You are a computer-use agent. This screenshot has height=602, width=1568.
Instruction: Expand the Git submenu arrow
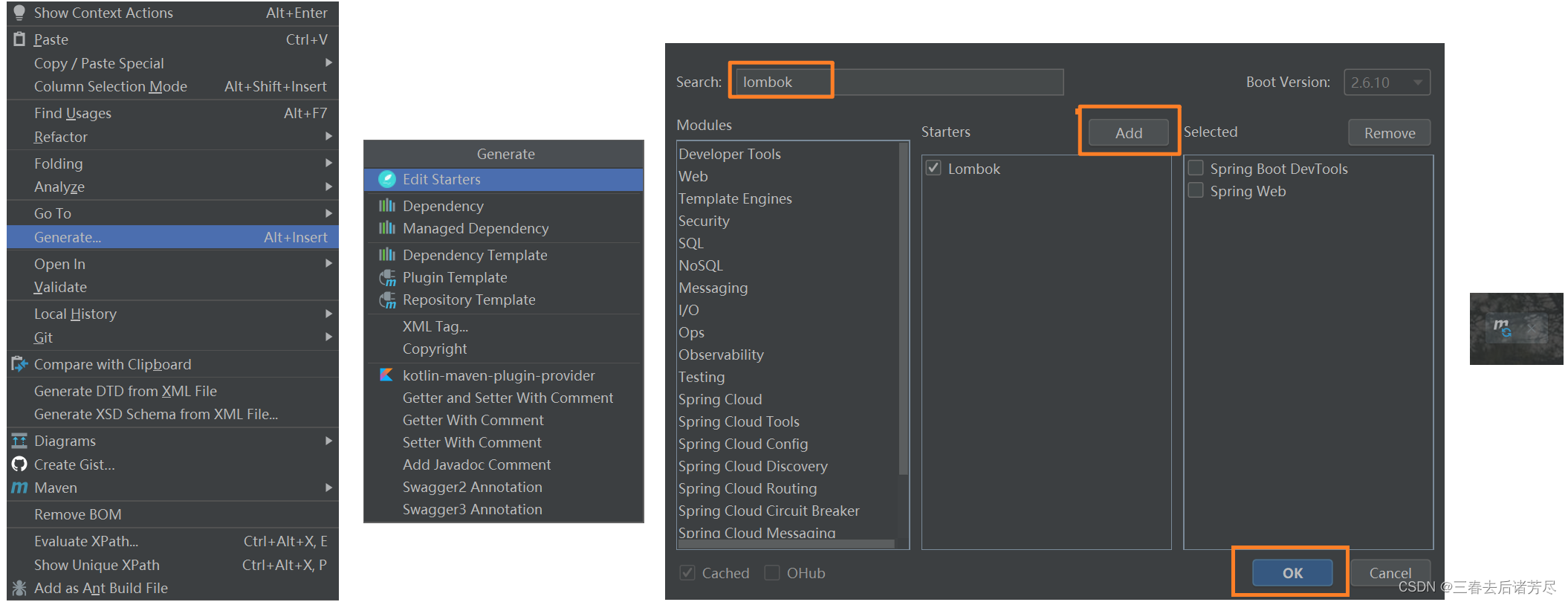click(x=328, y=337)
